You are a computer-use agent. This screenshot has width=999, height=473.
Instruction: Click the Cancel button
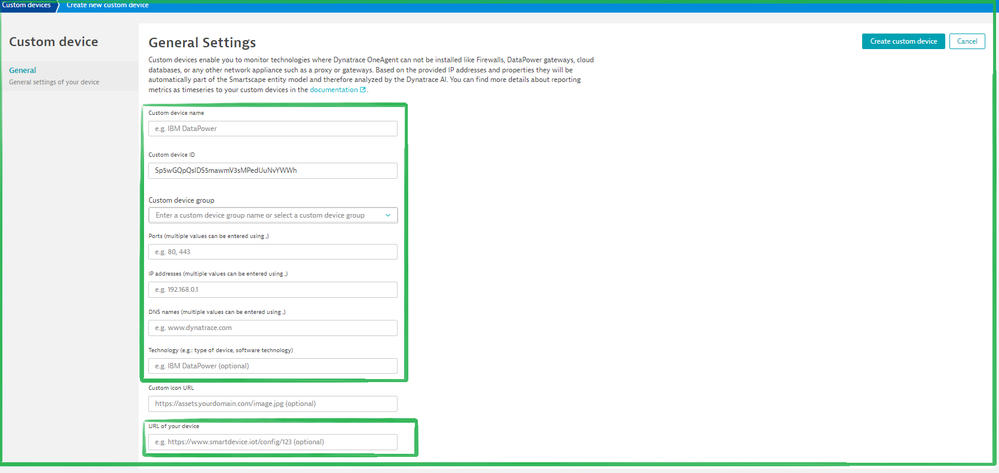(x=965, y=41)
